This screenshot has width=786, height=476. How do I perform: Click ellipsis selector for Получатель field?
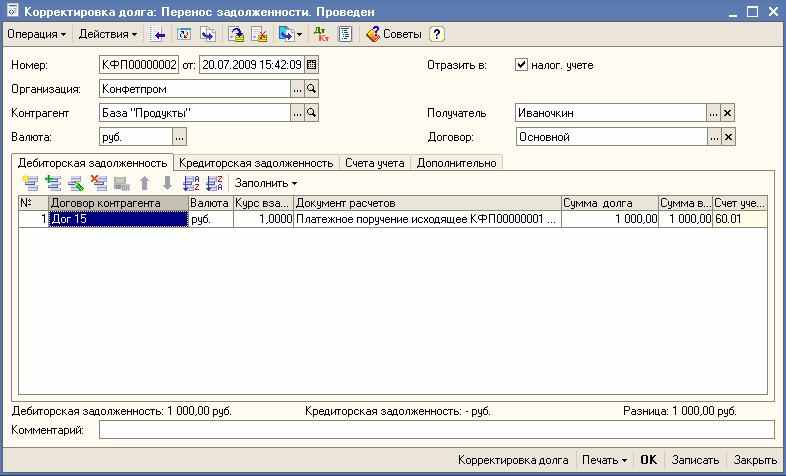click(x=713, y=113)
